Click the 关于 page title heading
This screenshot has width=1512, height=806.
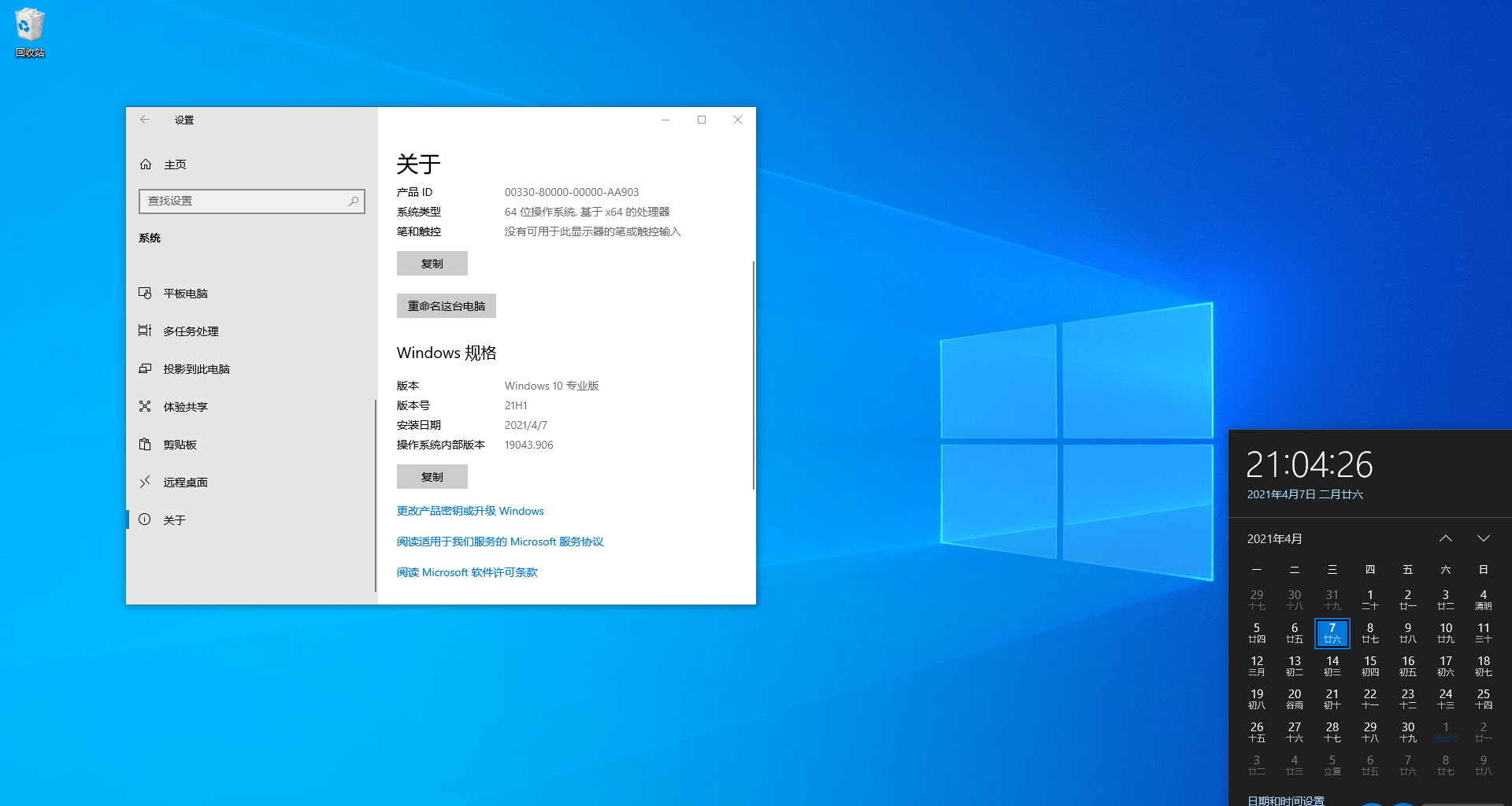click(418, 164)
